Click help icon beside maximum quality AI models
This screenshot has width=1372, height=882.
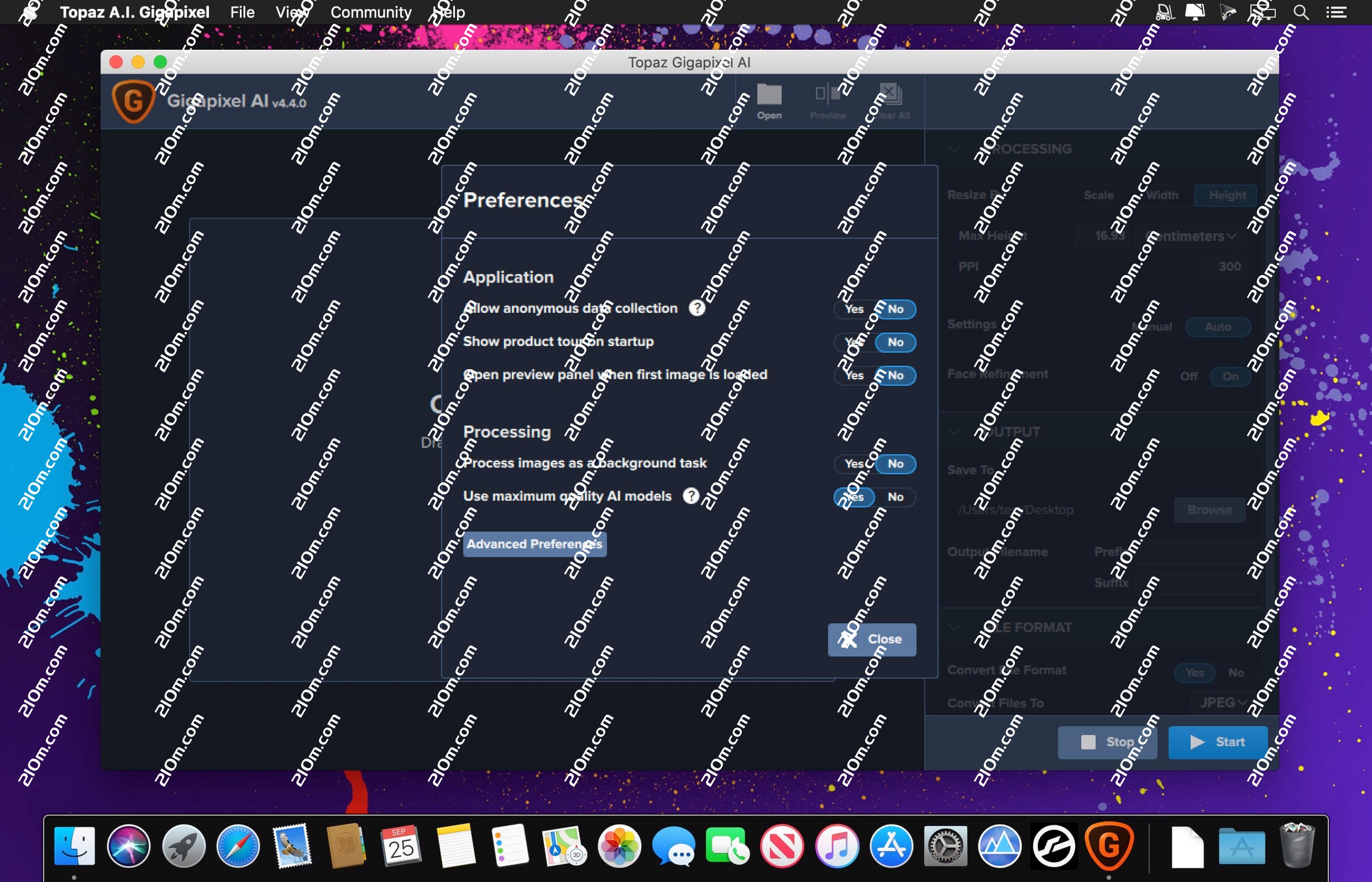coord(691,496)
